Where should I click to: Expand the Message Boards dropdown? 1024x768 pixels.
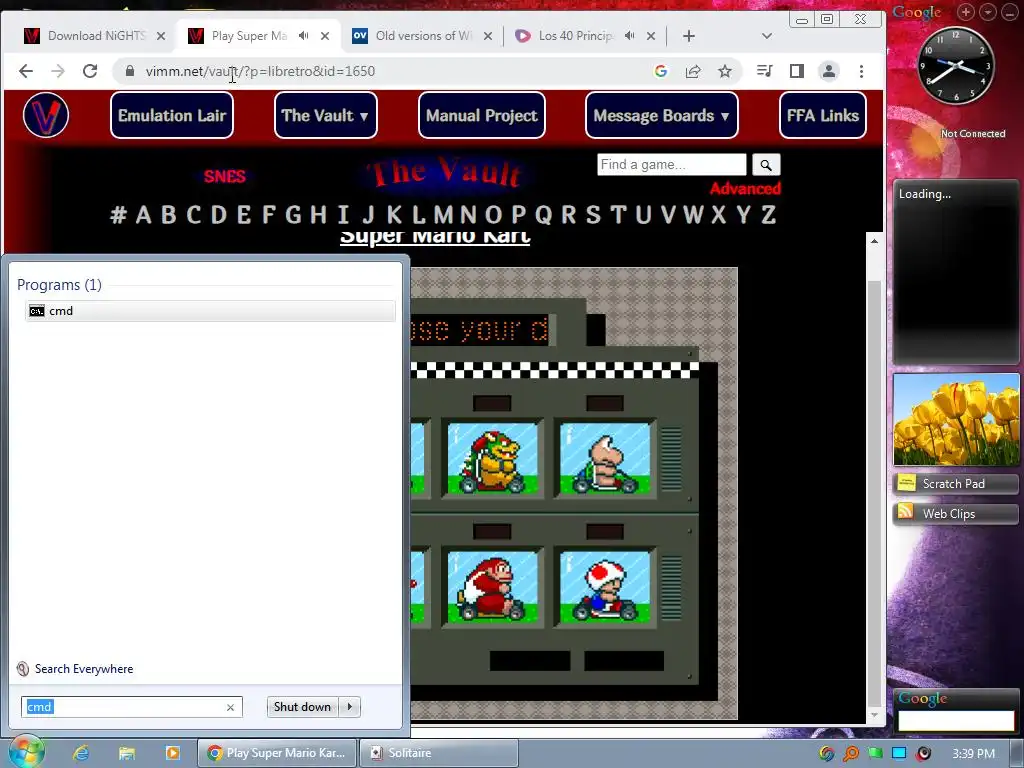[661, 116]
